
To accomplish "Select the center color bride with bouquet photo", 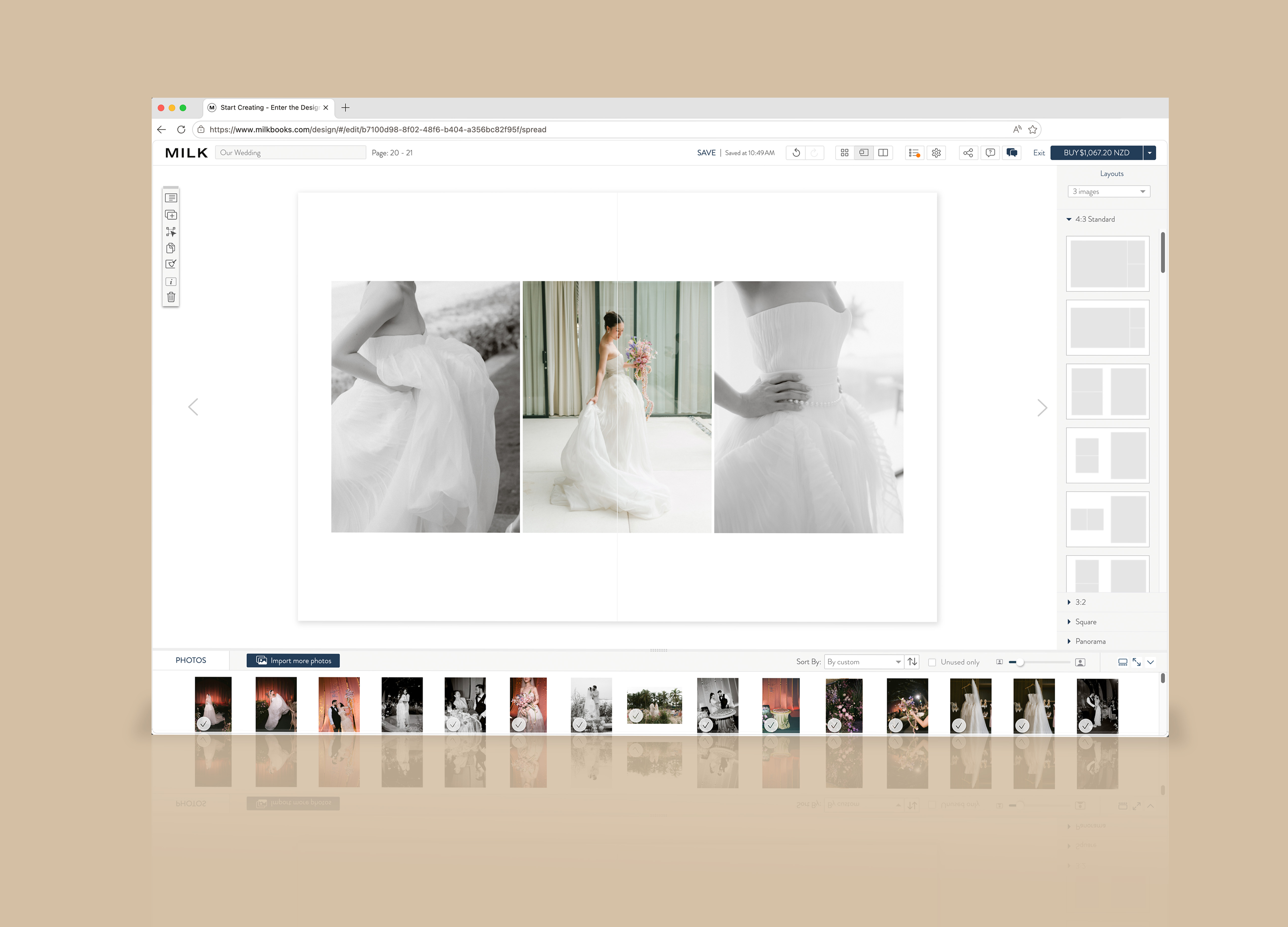I will pos(617,407).
